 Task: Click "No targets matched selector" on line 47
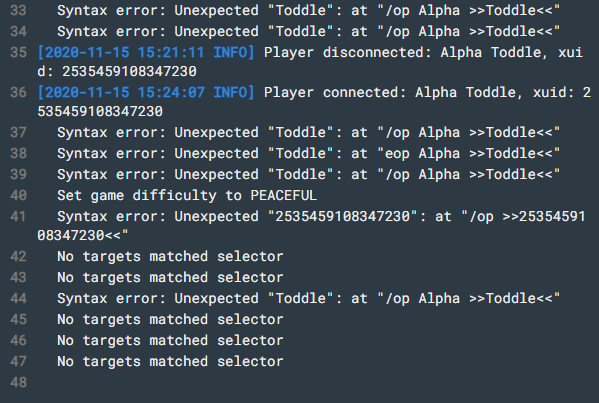click(x=170, y=361)
